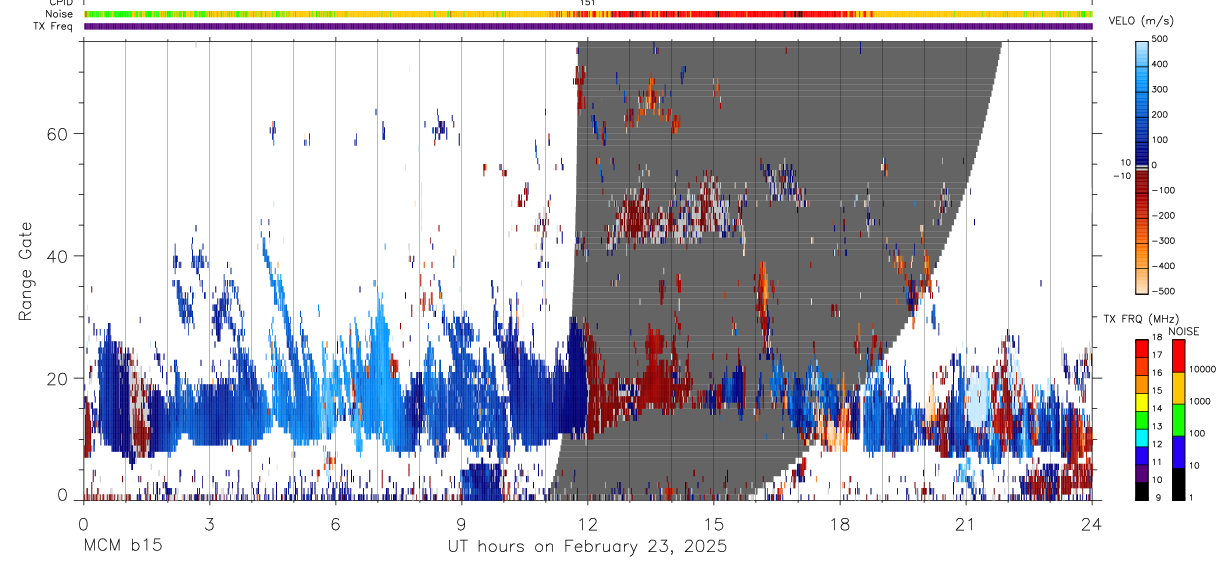This screenshot has height=567, width=1228.
Task: Select the "151" CPID value label
Action: pyautogui.click(x=588, y=3)
